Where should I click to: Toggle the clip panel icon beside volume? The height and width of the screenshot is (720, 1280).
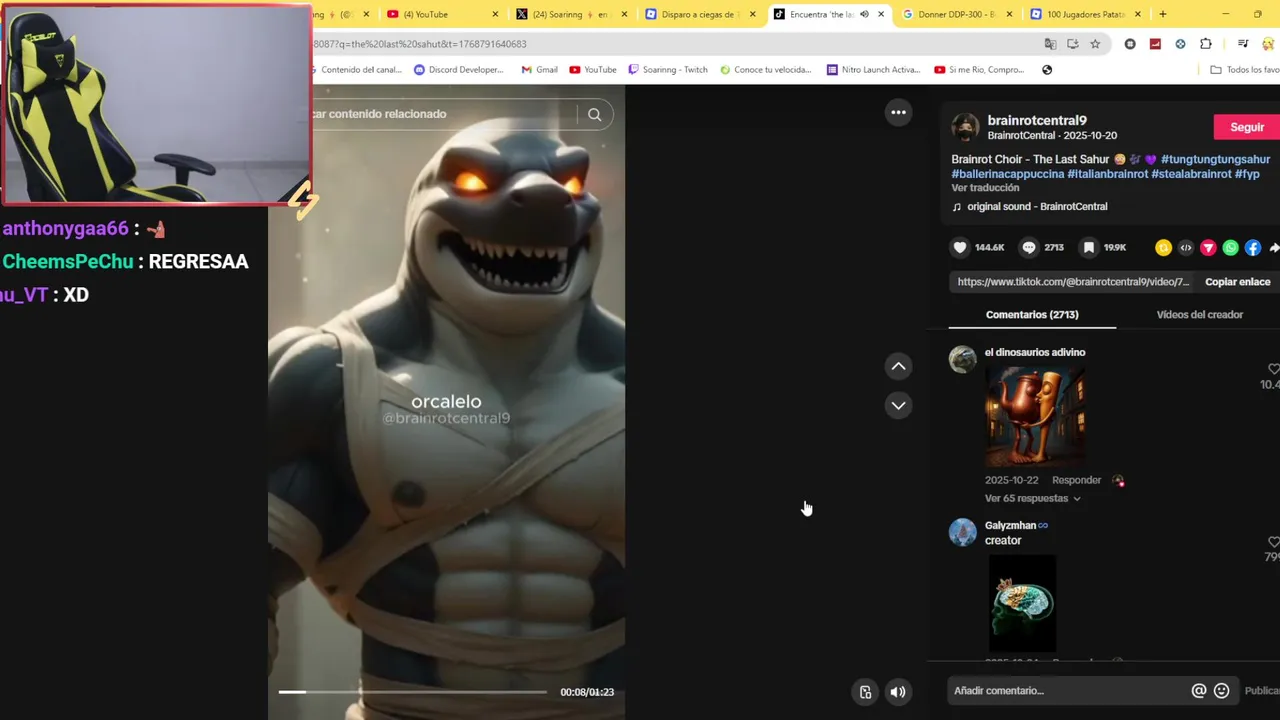[866, 692]
